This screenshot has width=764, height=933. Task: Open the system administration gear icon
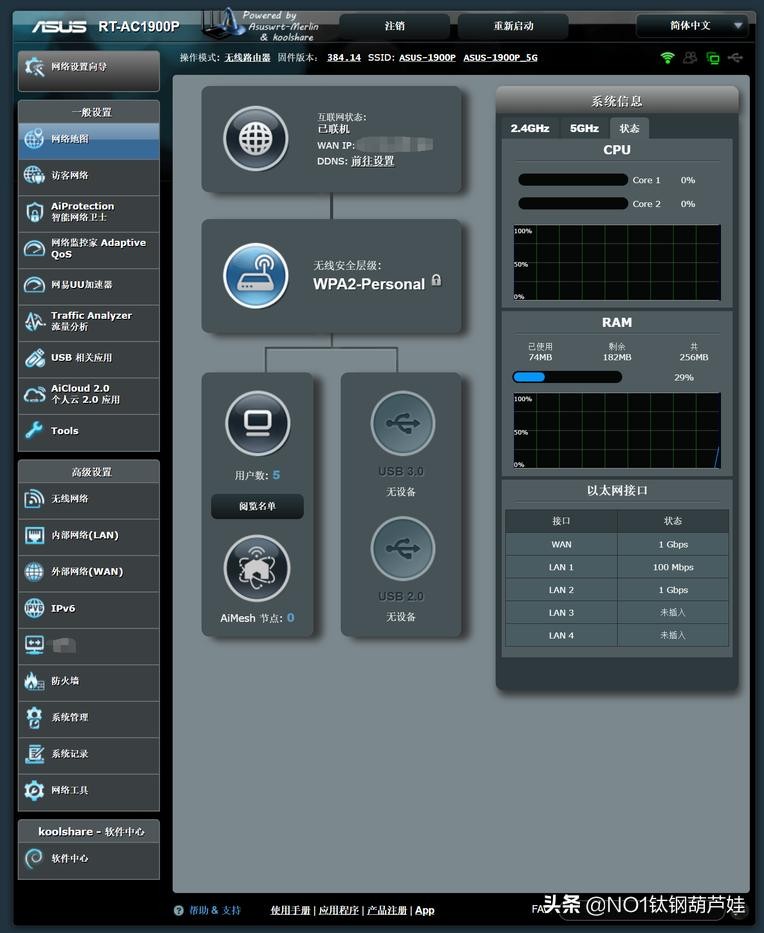(x=34, y=718)
